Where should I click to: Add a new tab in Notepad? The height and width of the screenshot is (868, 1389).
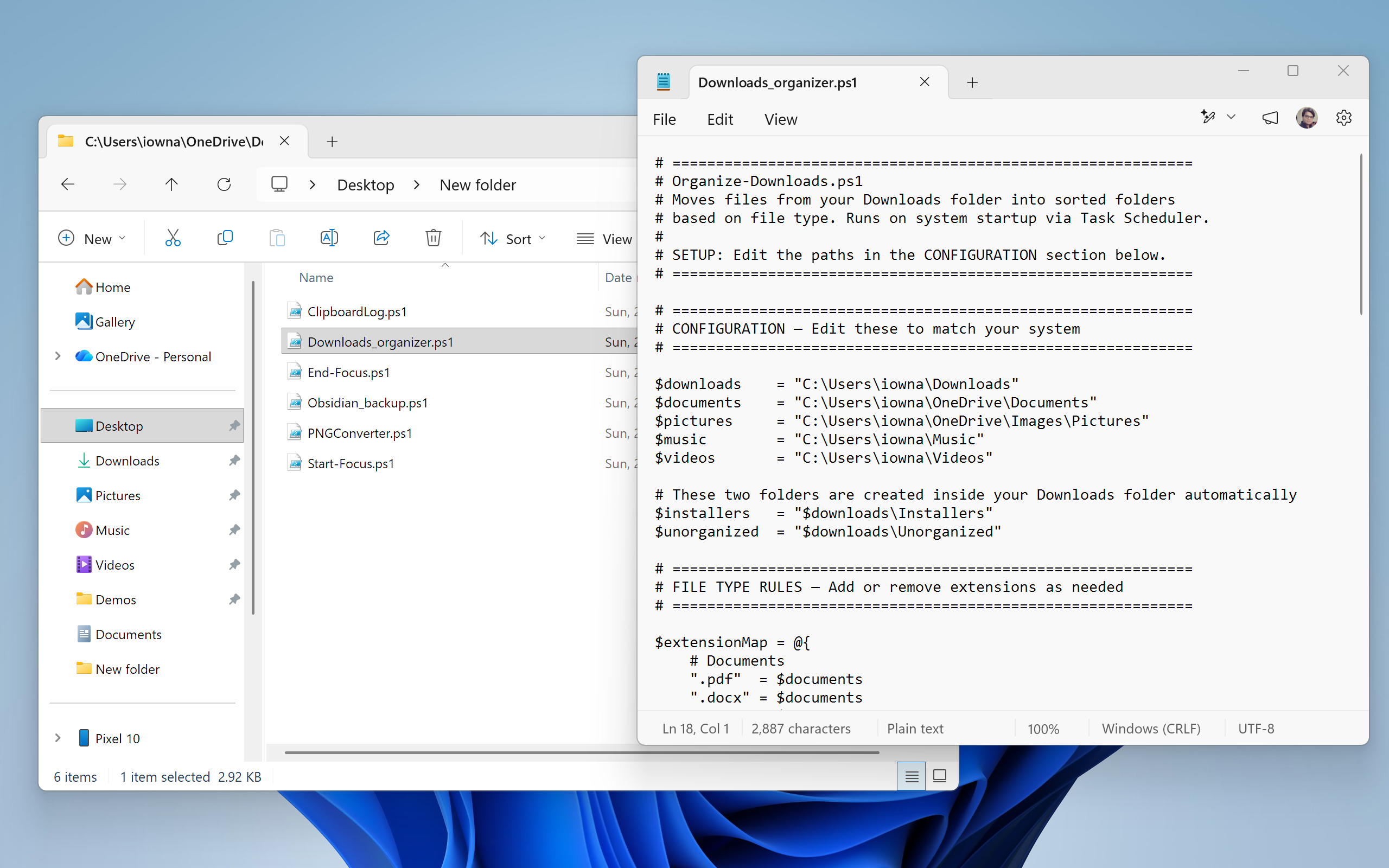972,82
